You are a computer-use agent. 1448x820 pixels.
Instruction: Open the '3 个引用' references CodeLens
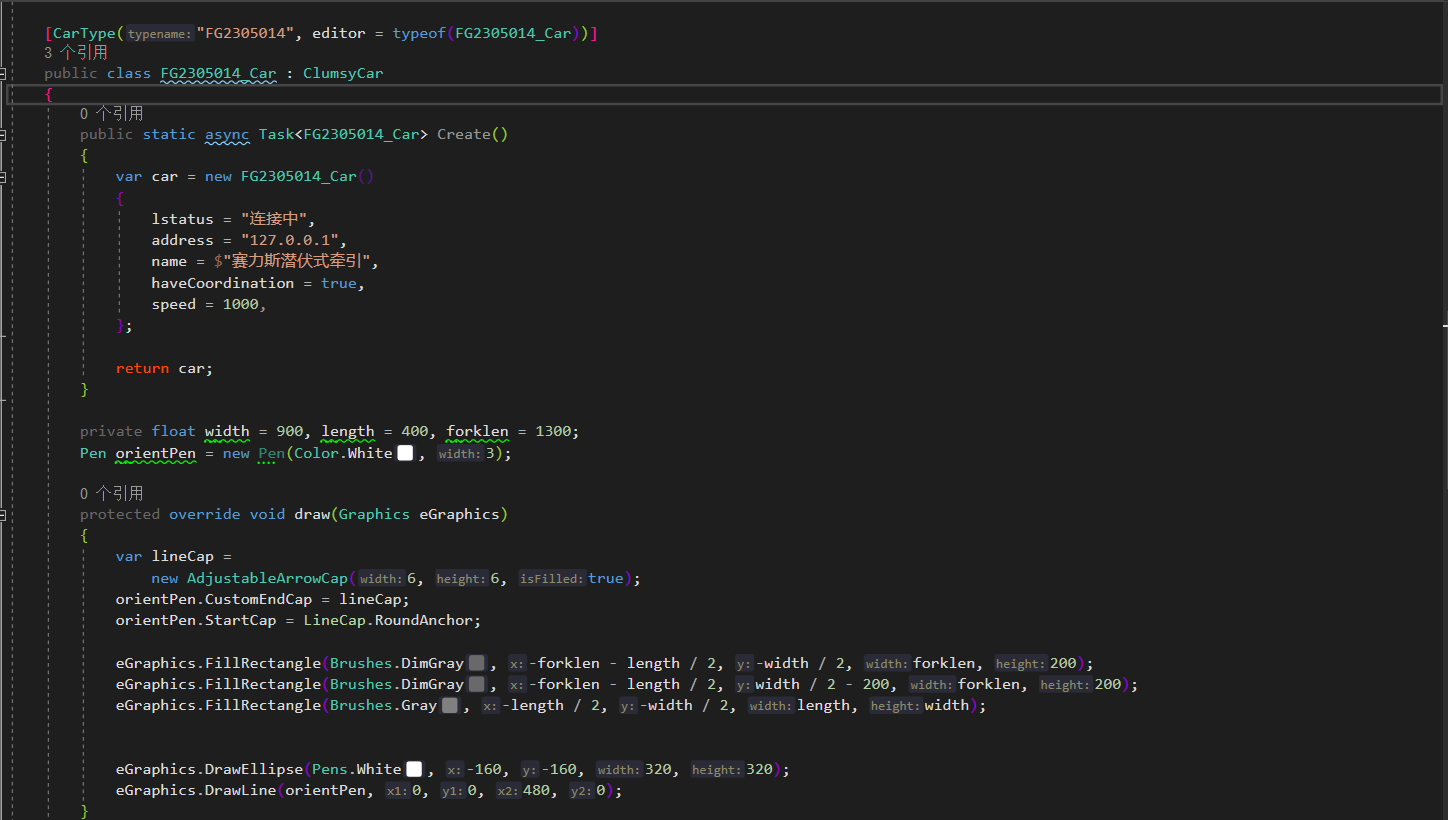point(76,53)
